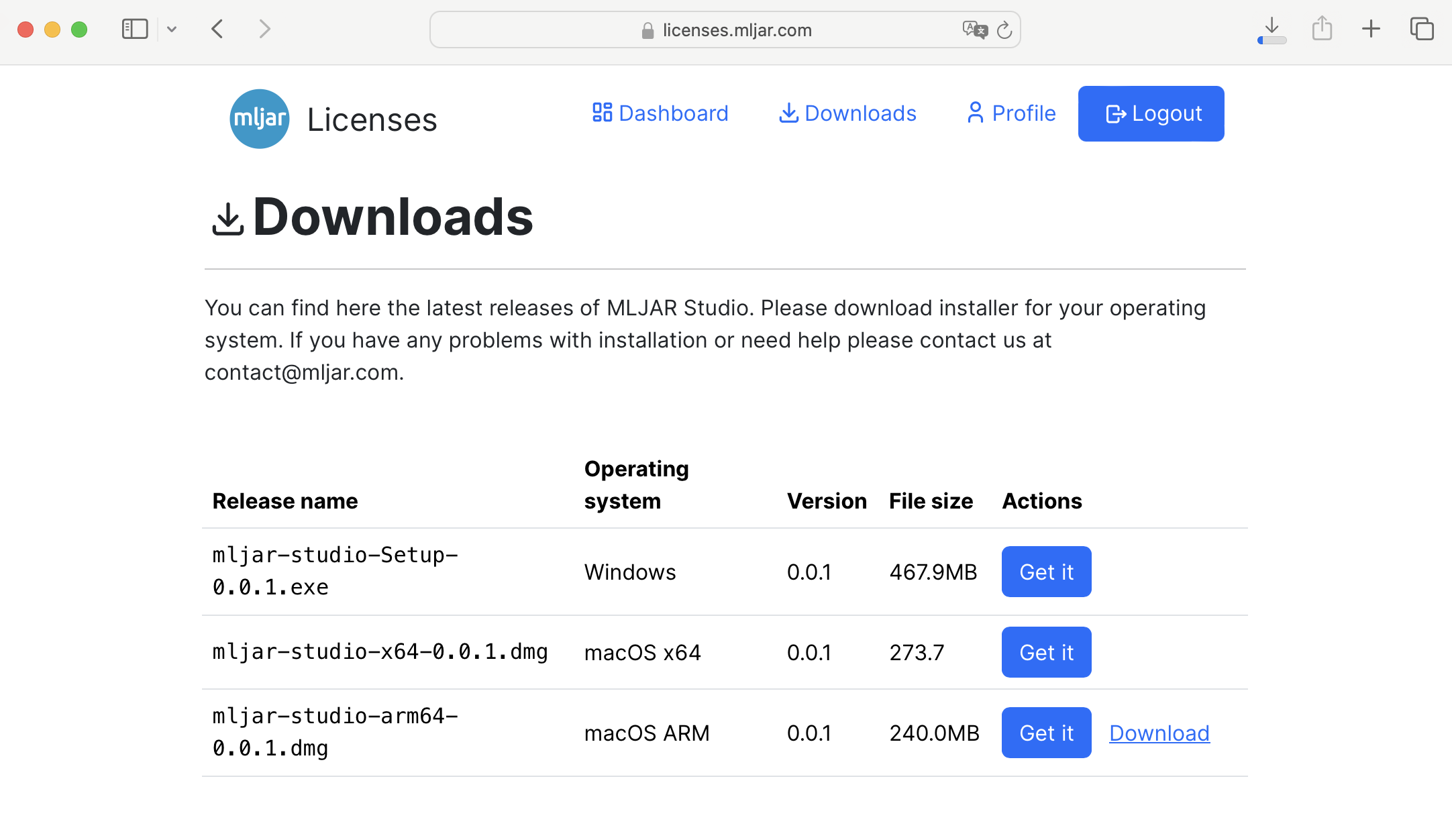Click the Windows operating system cell
1452x840 pixels.
click(630, 572)
